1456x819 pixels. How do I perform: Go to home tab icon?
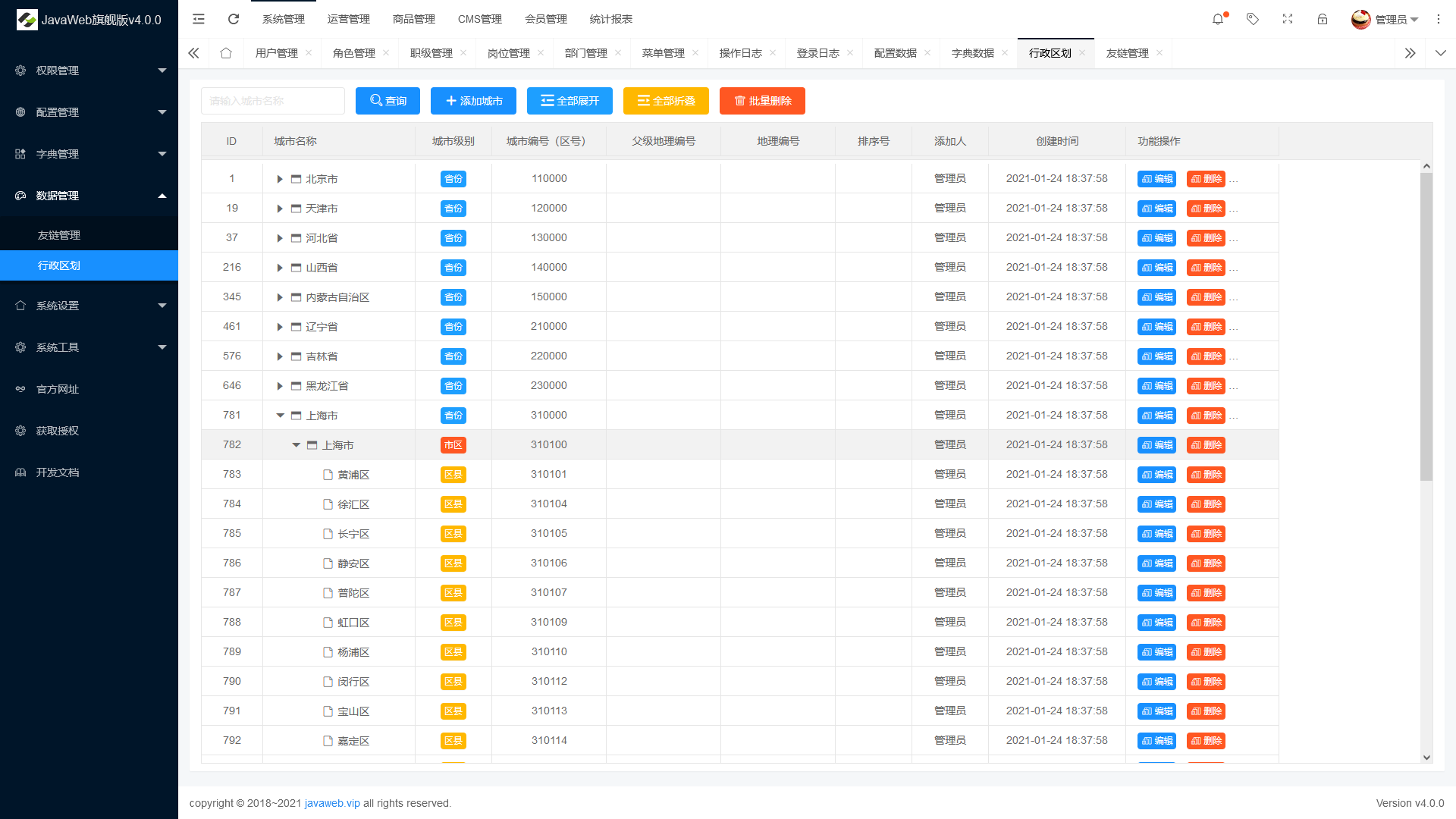(x=226, y=53)
